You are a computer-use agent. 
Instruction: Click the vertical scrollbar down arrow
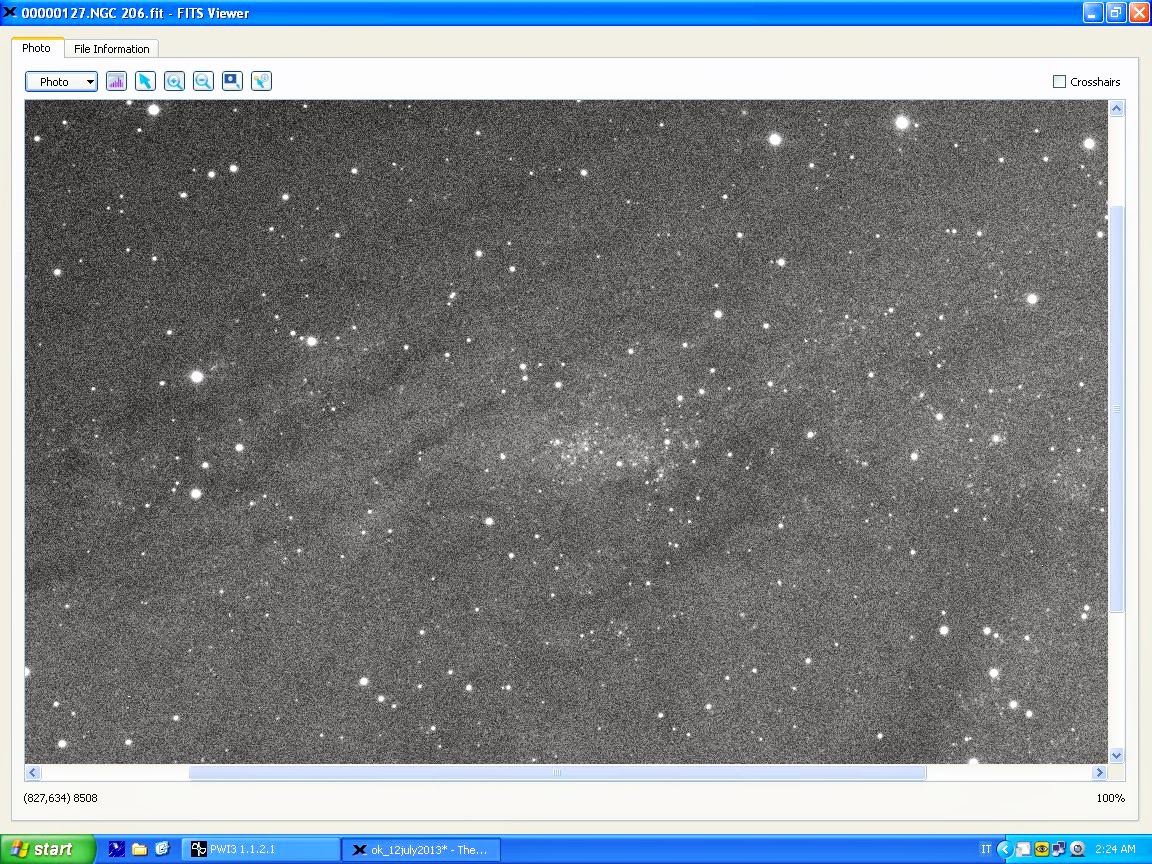pos(1116,756)
